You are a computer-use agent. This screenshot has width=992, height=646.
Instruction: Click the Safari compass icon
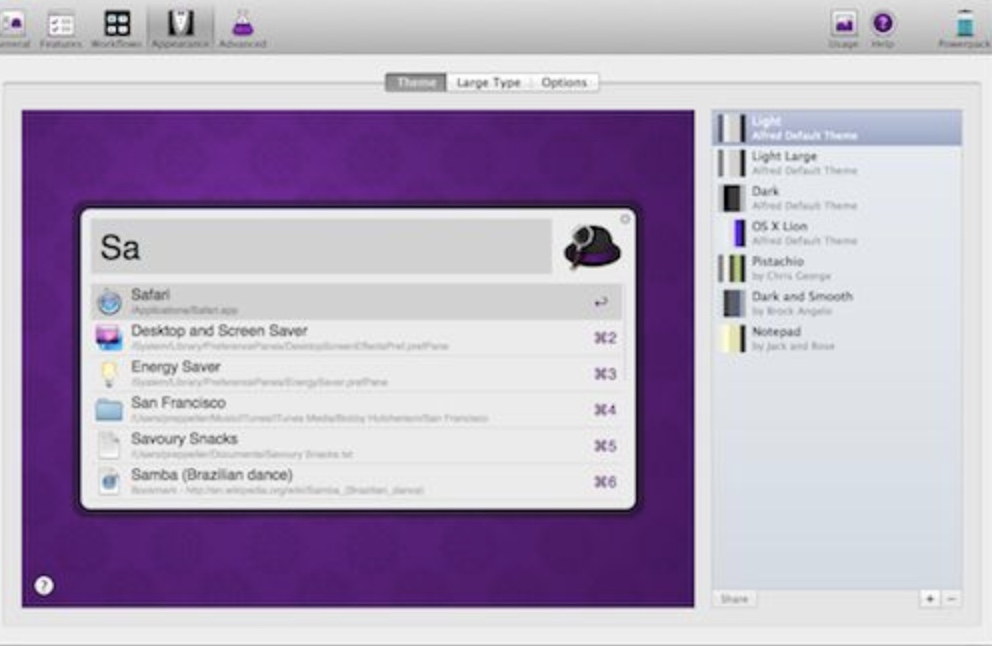(109, 302)
